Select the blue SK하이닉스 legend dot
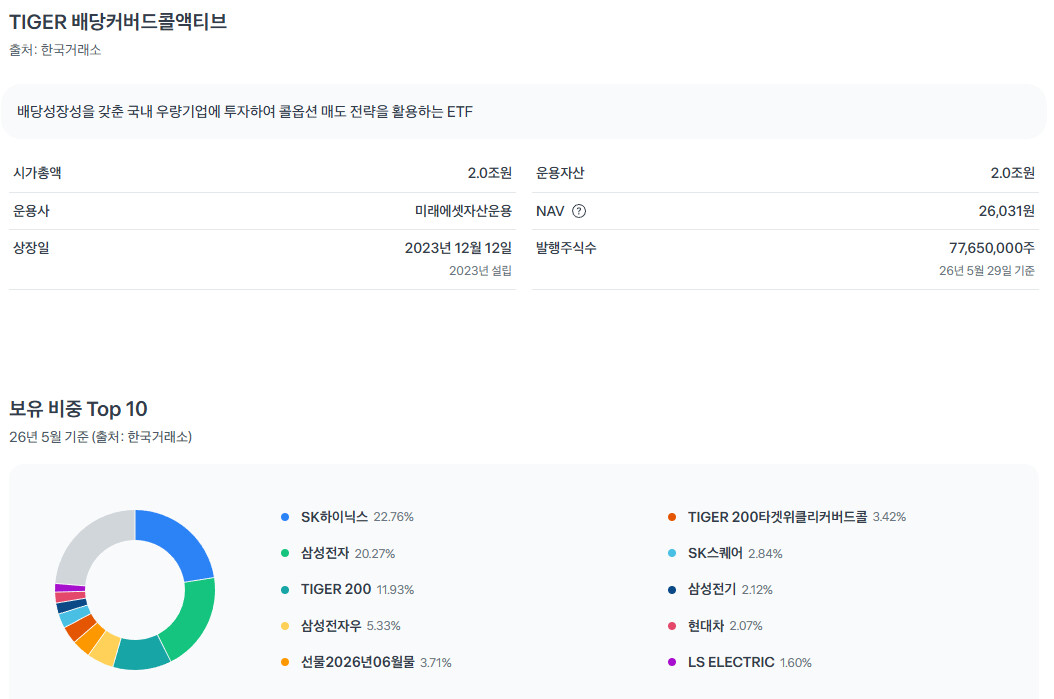1054x699 pixels. (x=285, y=517)
